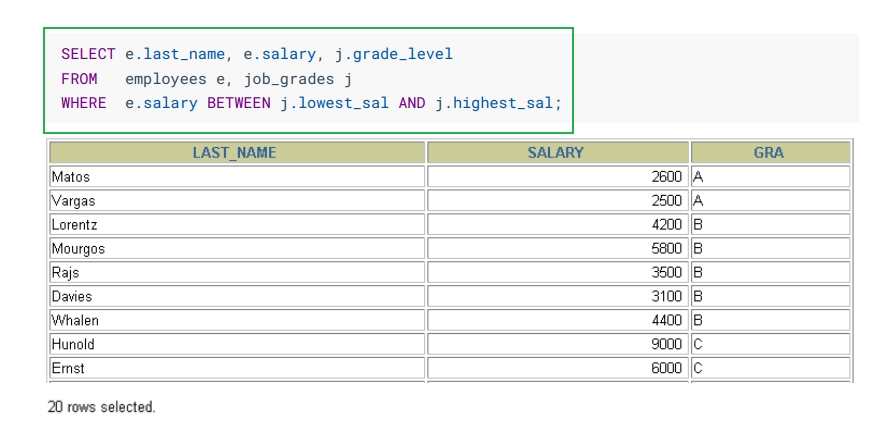The width and height of the screenshot is (893, 444).
Task: Select the Ernst last name cell
Action: 237,368
